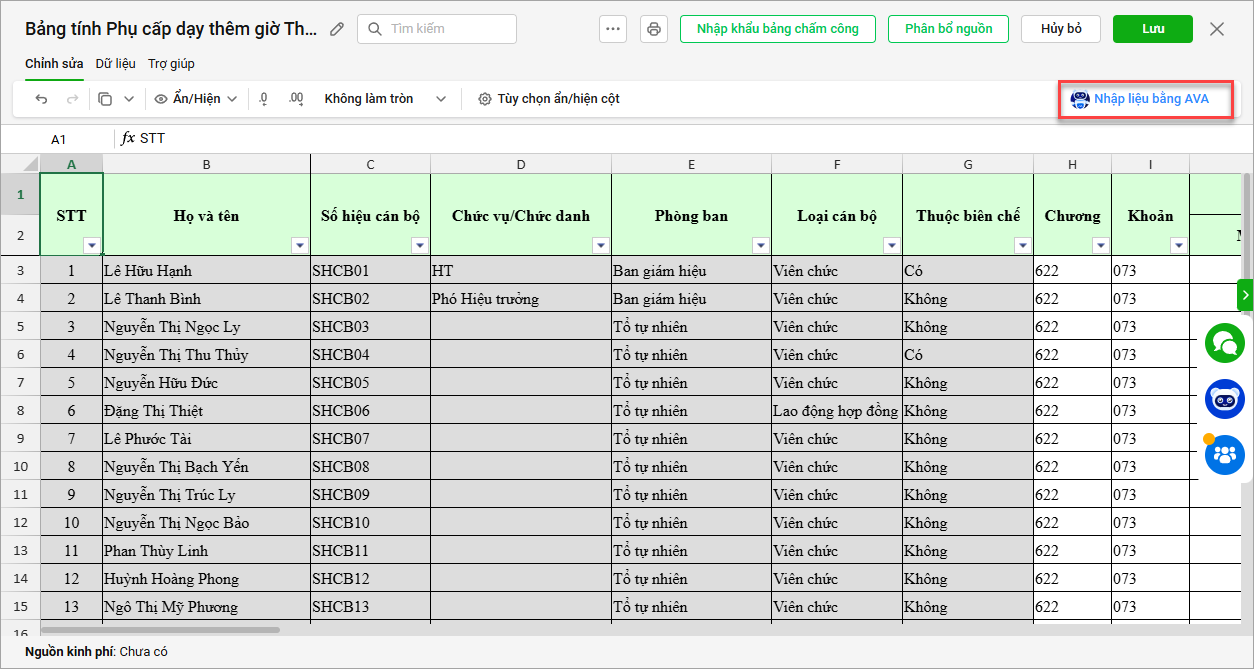Click the printer icon
1254x669 pixels.
point(654,29)
